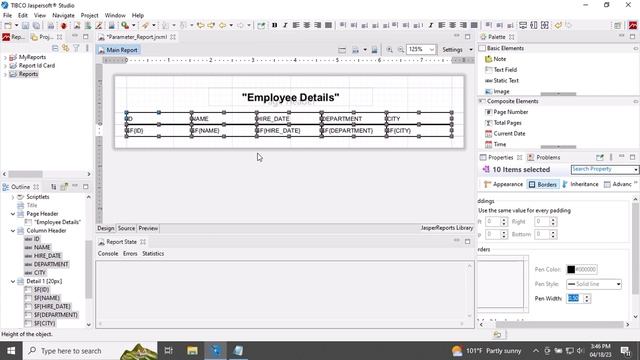Toggle Basic Elements palette drawer
This screenshot has width=640, height=360.
558,48
